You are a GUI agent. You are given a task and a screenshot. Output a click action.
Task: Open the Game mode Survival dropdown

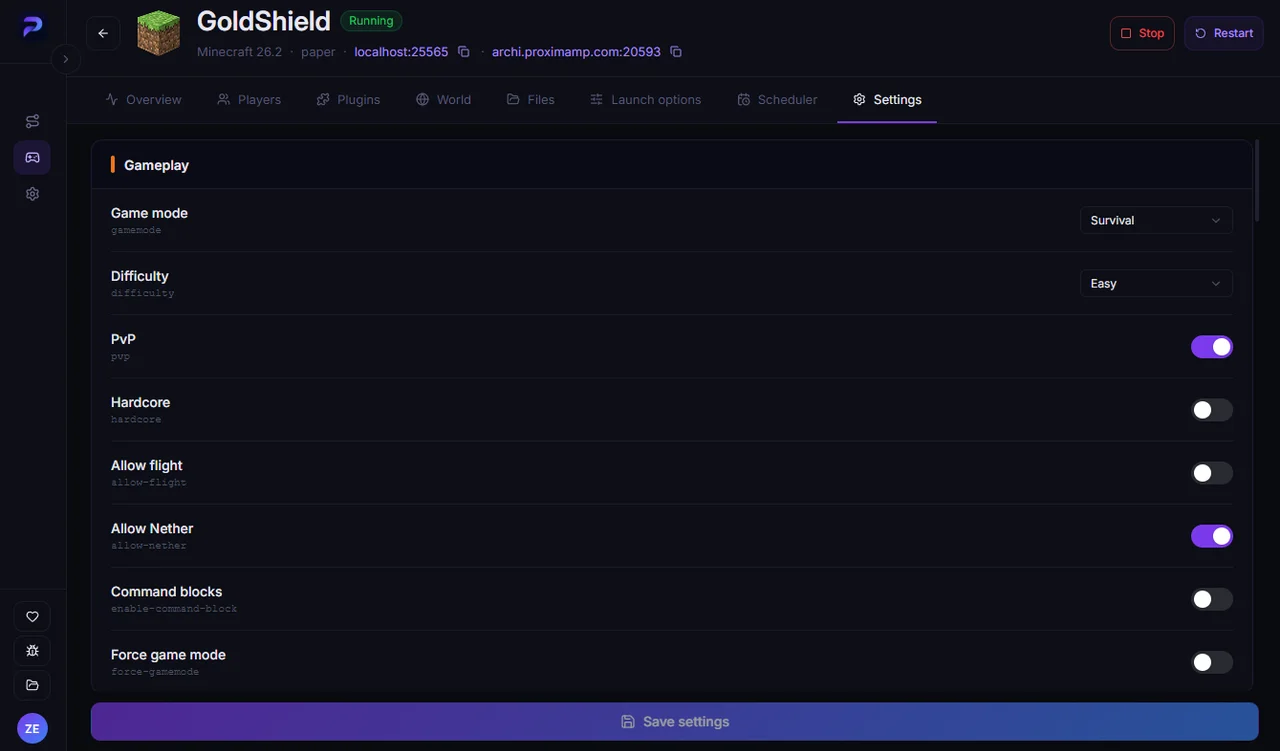(x=1156, y=220)
